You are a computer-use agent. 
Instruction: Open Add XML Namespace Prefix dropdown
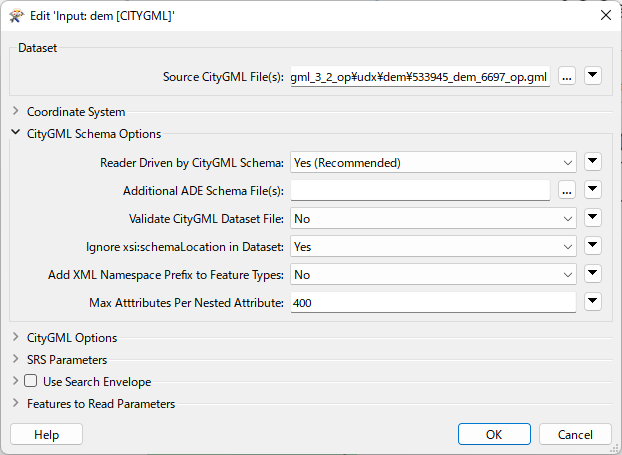[433, 274]
